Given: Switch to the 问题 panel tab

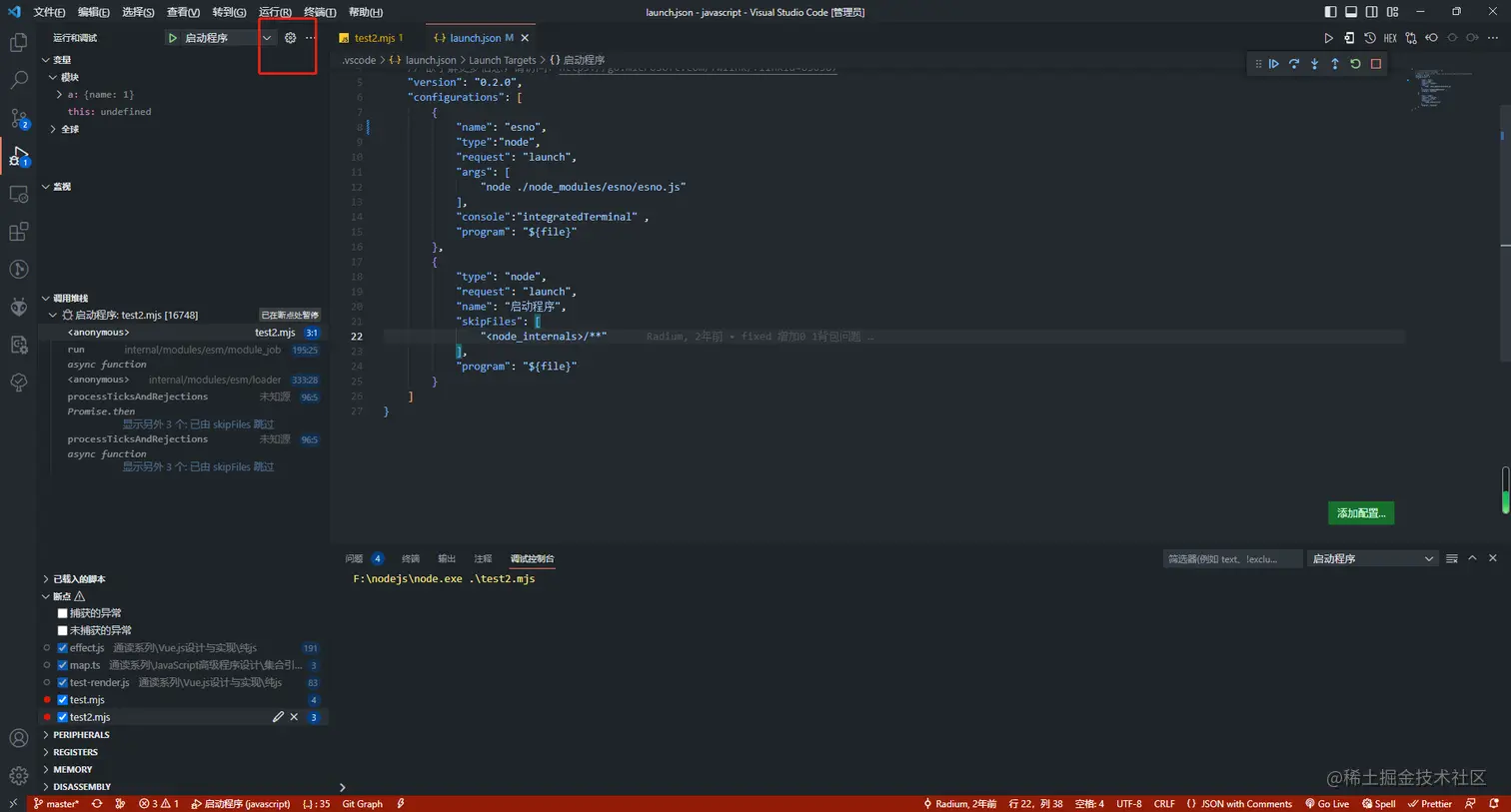Looking at the screenshot, I should 355,558.
